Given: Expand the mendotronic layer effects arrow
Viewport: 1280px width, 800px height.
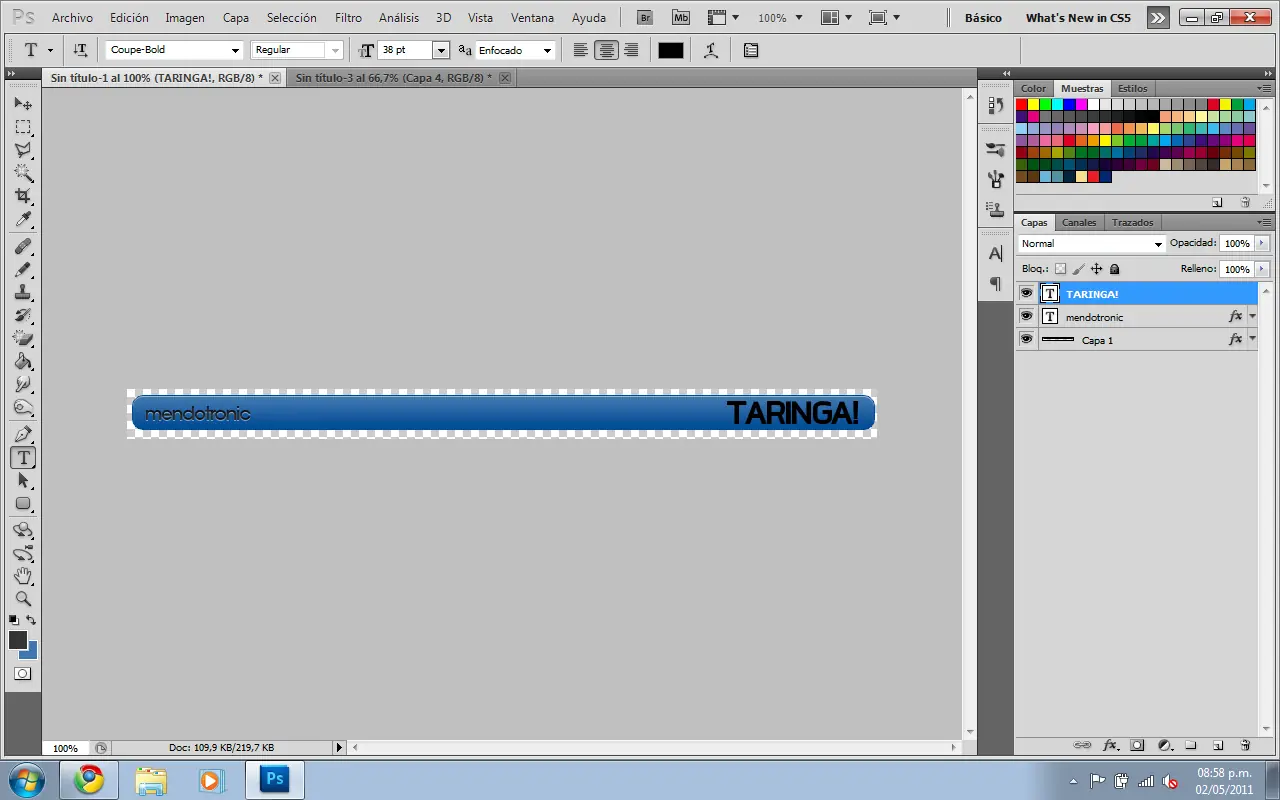Looking at the screenshot, I should point(1252,317).
